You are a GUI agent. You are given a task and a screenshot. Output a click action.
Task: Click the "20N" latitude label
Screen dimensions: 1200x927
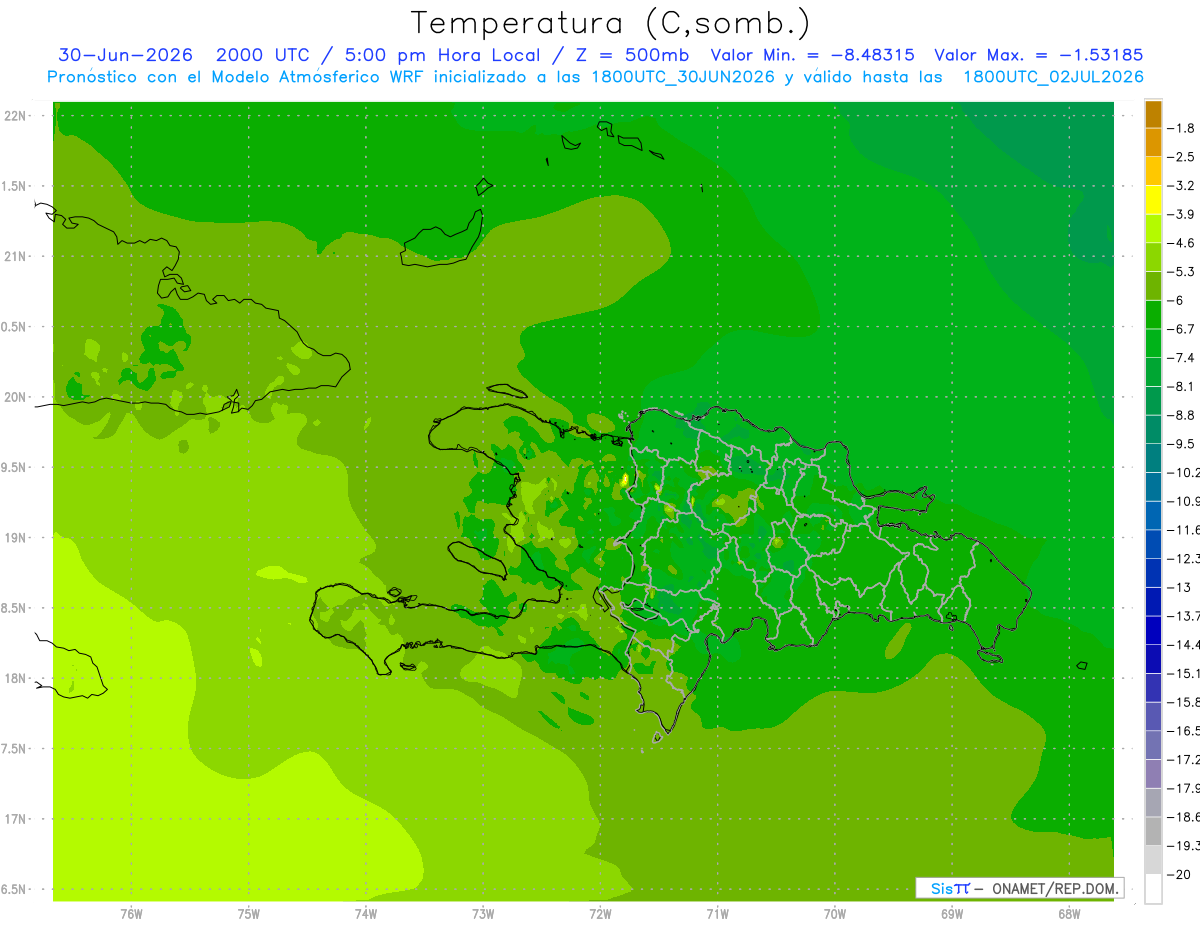tap(16, 397)
